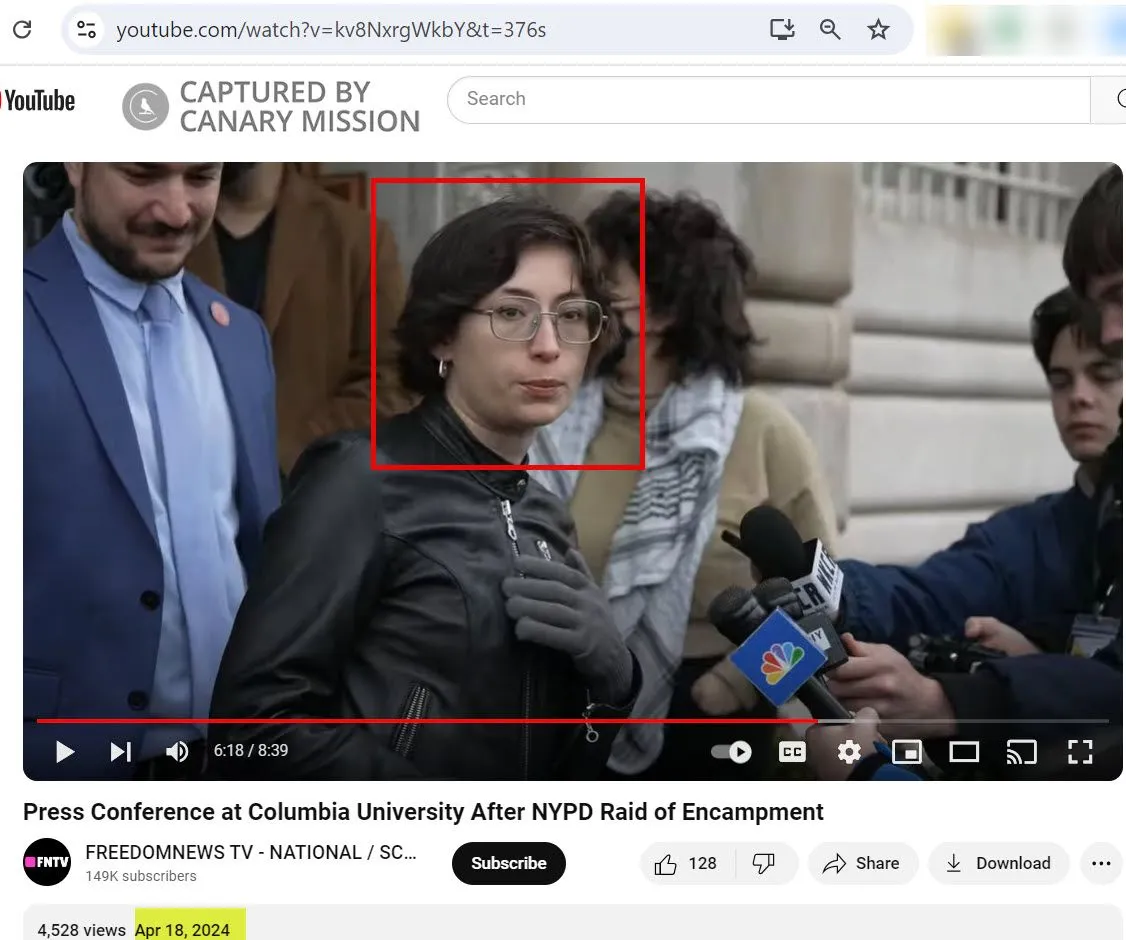This screenshot has height=940, width=1126.
Task: Switch to theater mode
Action: 964,751
